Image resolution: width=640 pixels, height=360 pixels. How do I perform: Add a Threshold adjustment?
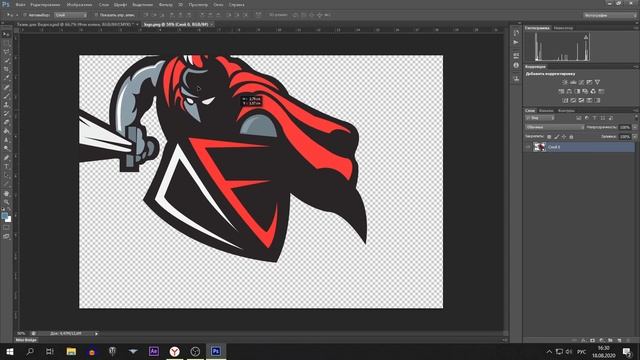click(x=581, y=100)
